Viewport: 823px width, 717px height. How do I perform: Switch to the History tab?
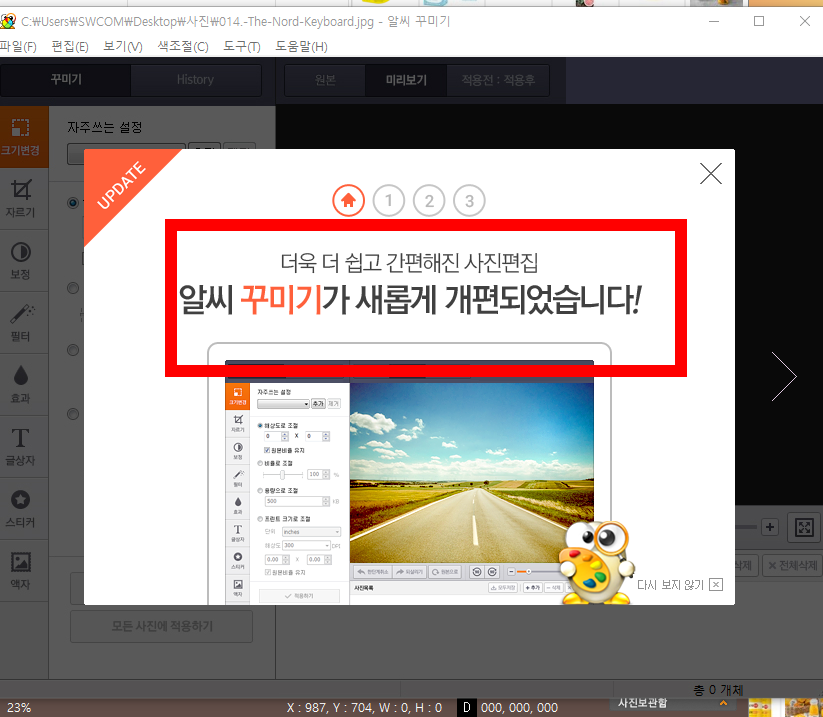pyautogui.click(x=195, y=80)
